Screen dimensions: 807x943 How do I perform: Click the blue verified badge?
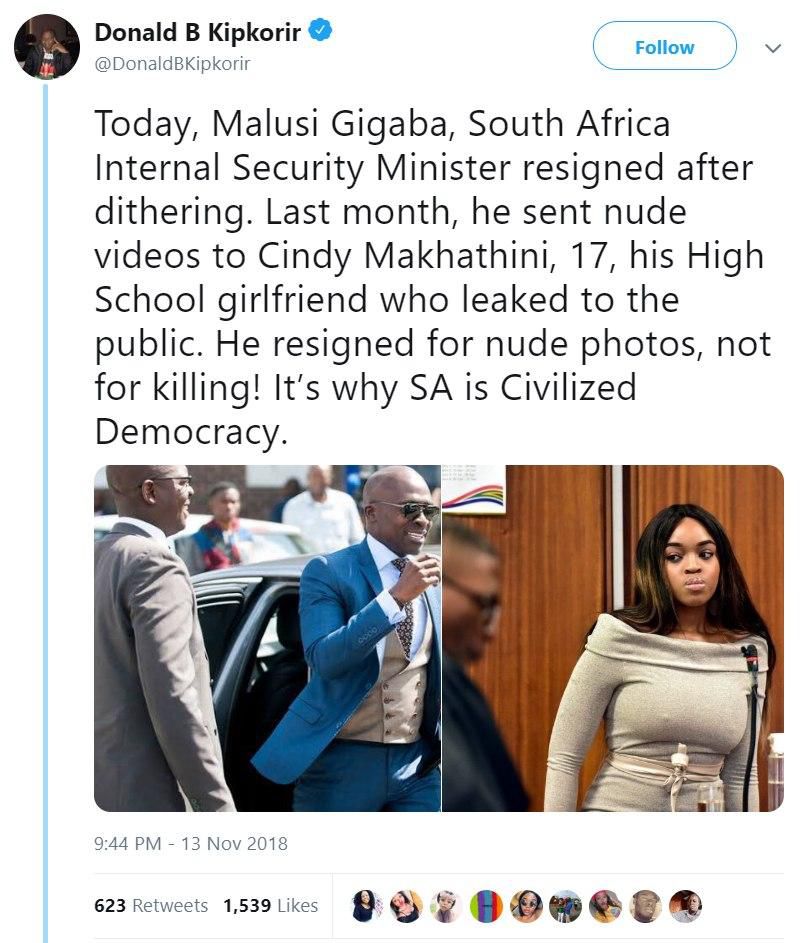click(x=319, y=31)
